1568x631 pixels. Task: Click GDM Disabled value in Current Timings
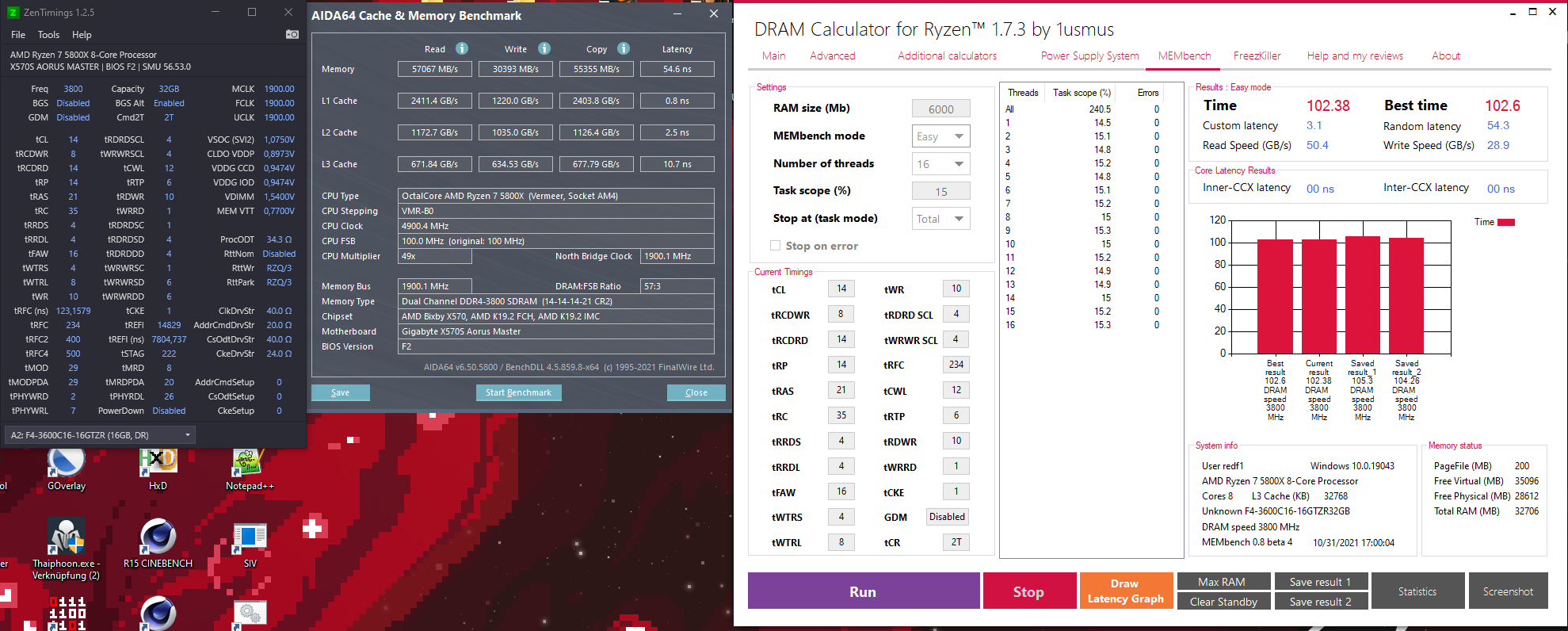(948, 517)
